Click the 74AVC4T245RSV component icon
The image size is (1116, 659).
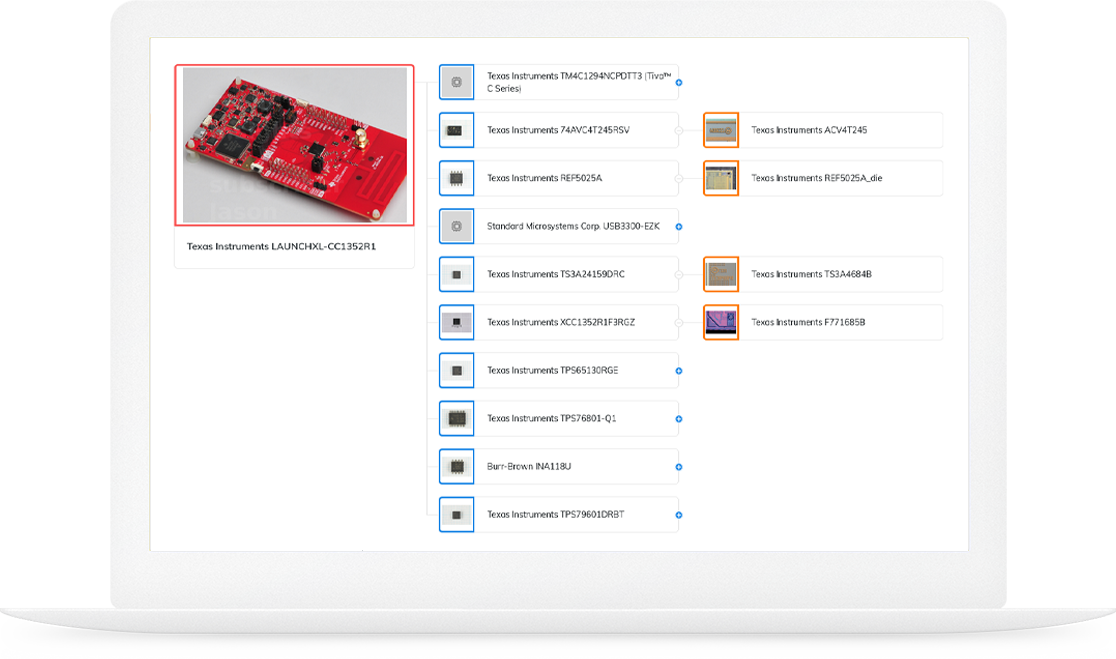457,130
